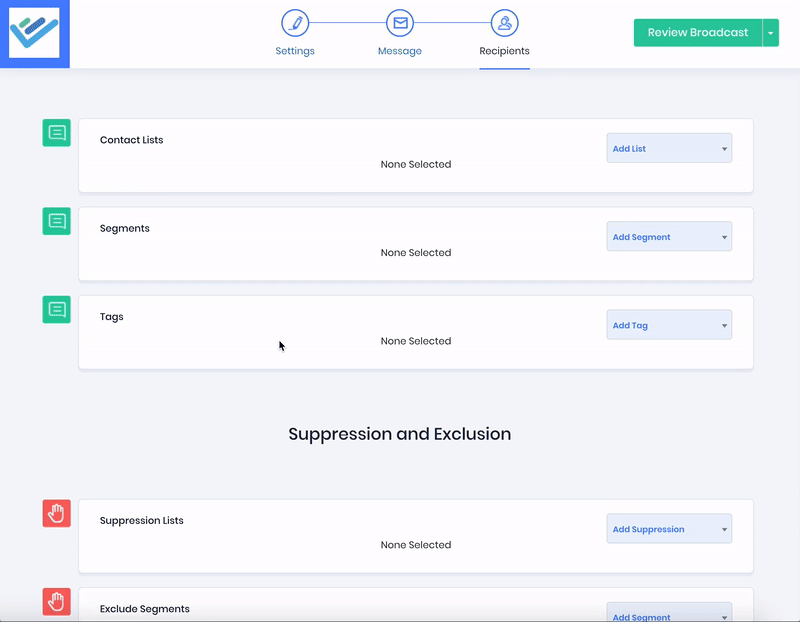Switch to the Settings step tab
The width and height of the screenshot is (800, 622).
pyautogui.click(x=295, y=51)
